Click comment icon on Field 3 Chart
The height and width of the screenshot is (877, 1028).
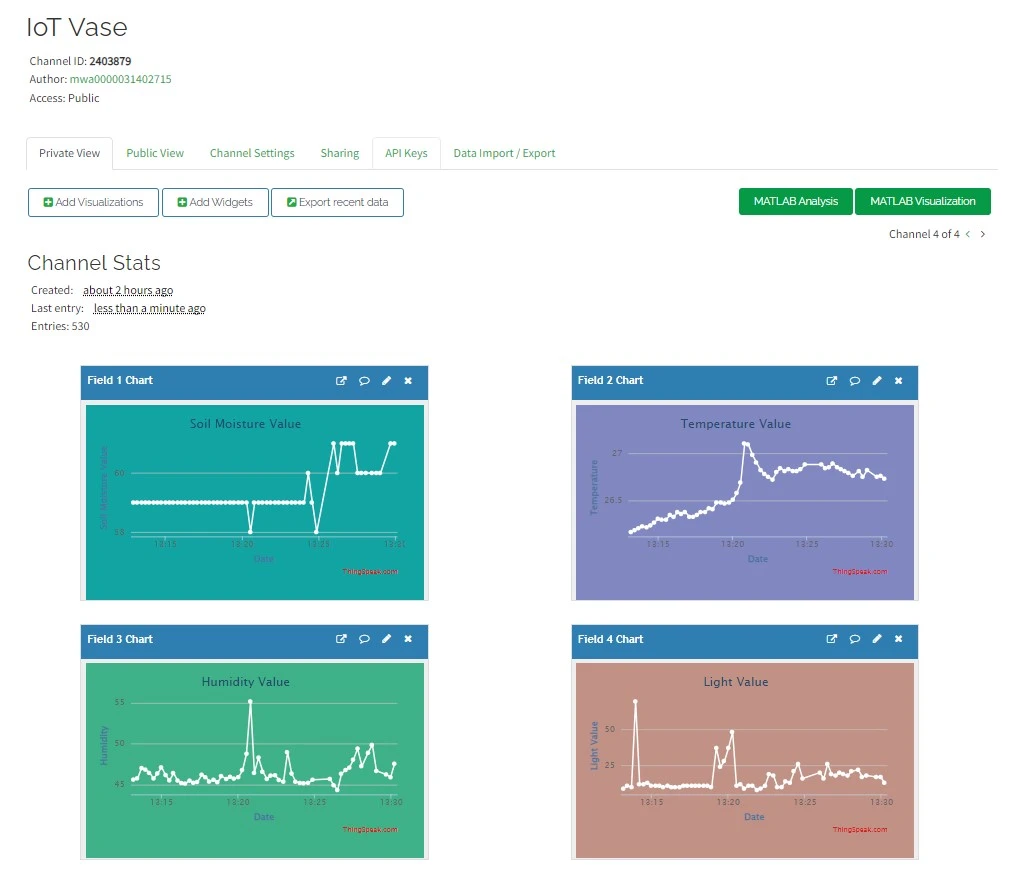pyautogui.click(x=364, y=639)
